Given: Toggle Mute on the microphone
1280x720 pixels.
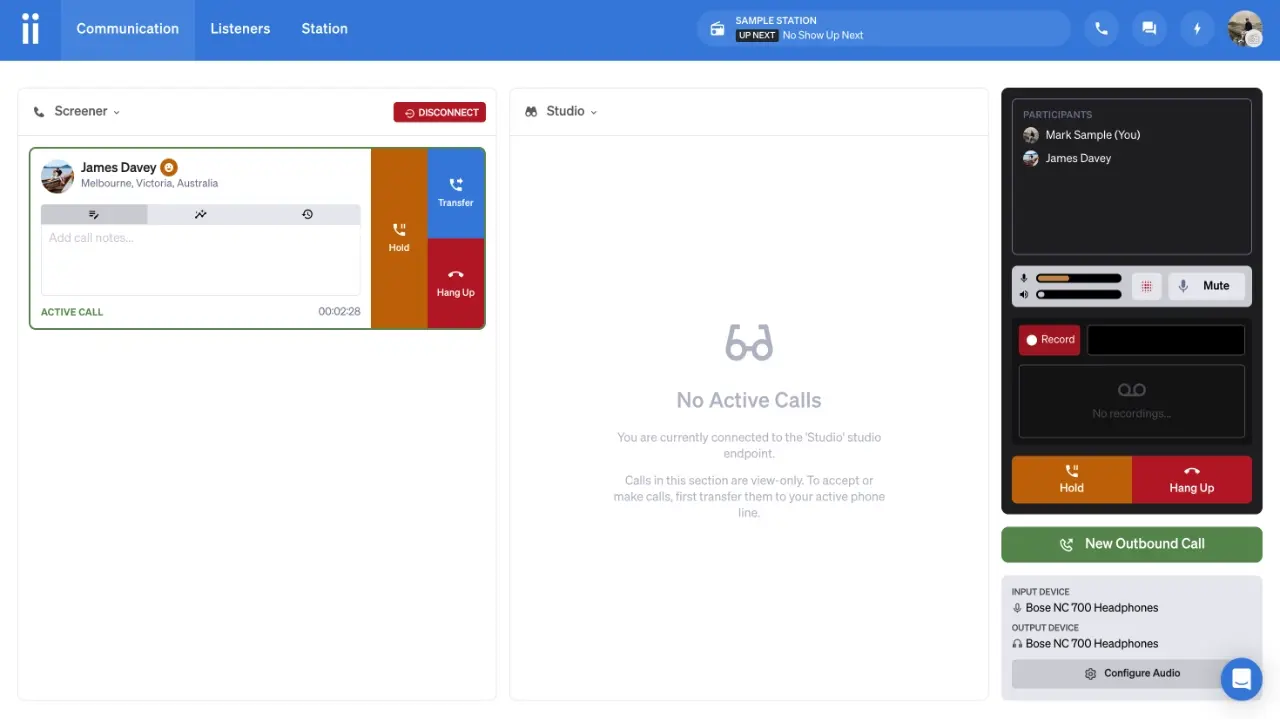Looking at the screenshot, I should [x=1207, y=286].
